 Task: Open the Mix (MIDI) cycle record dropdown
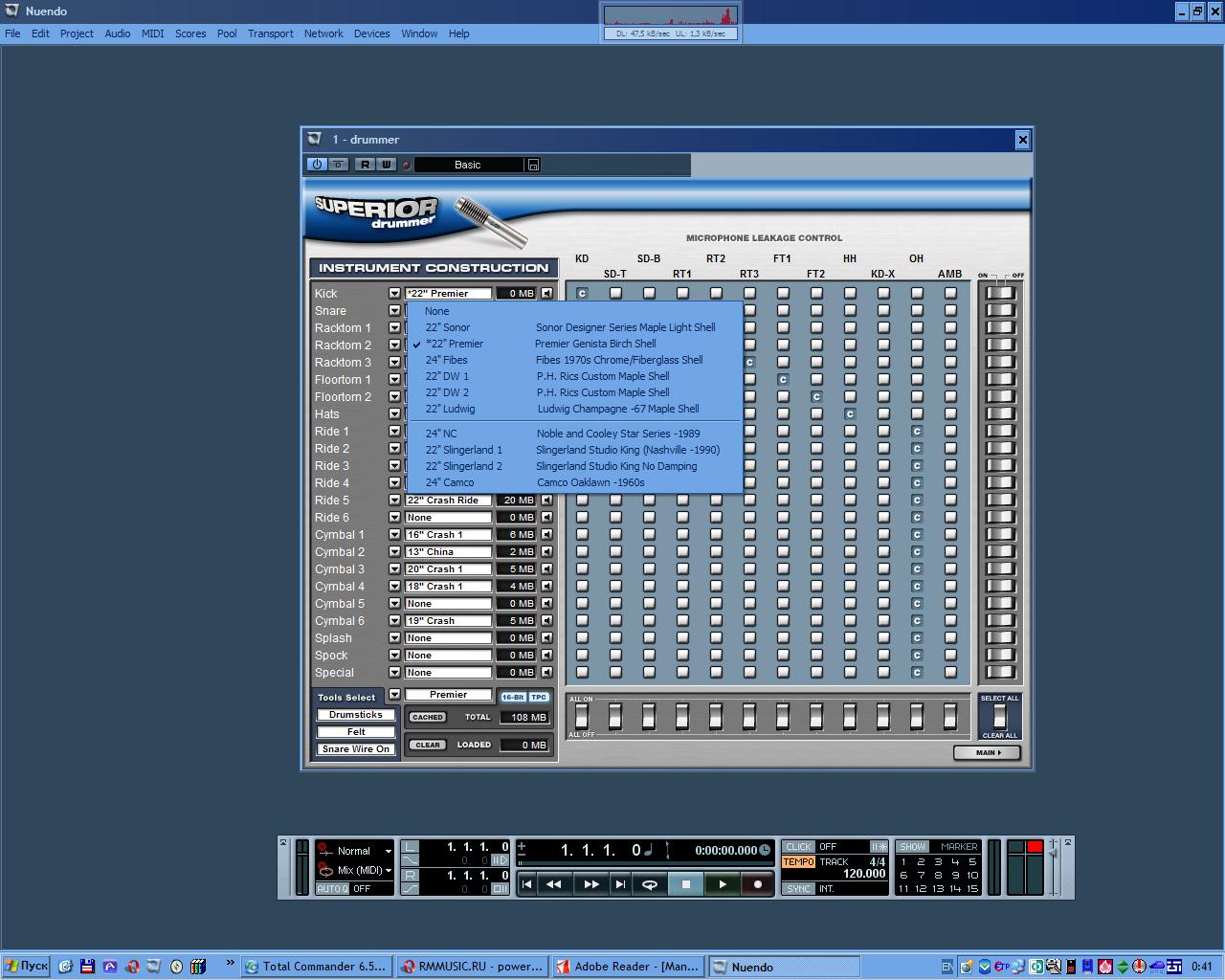pyautogui.click(x=388, y=870)
